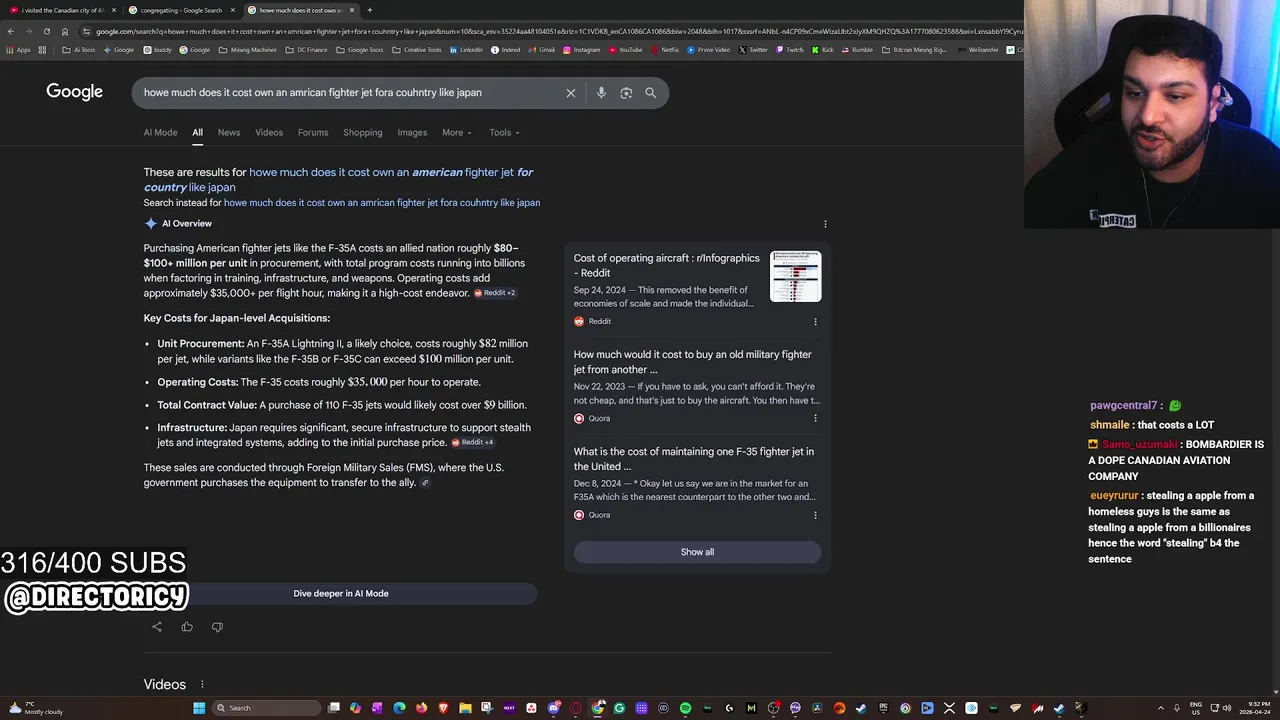This screenshot has height=720, width=1280.
Task: Select the Videos results tab
Action: tap(269, 132)
